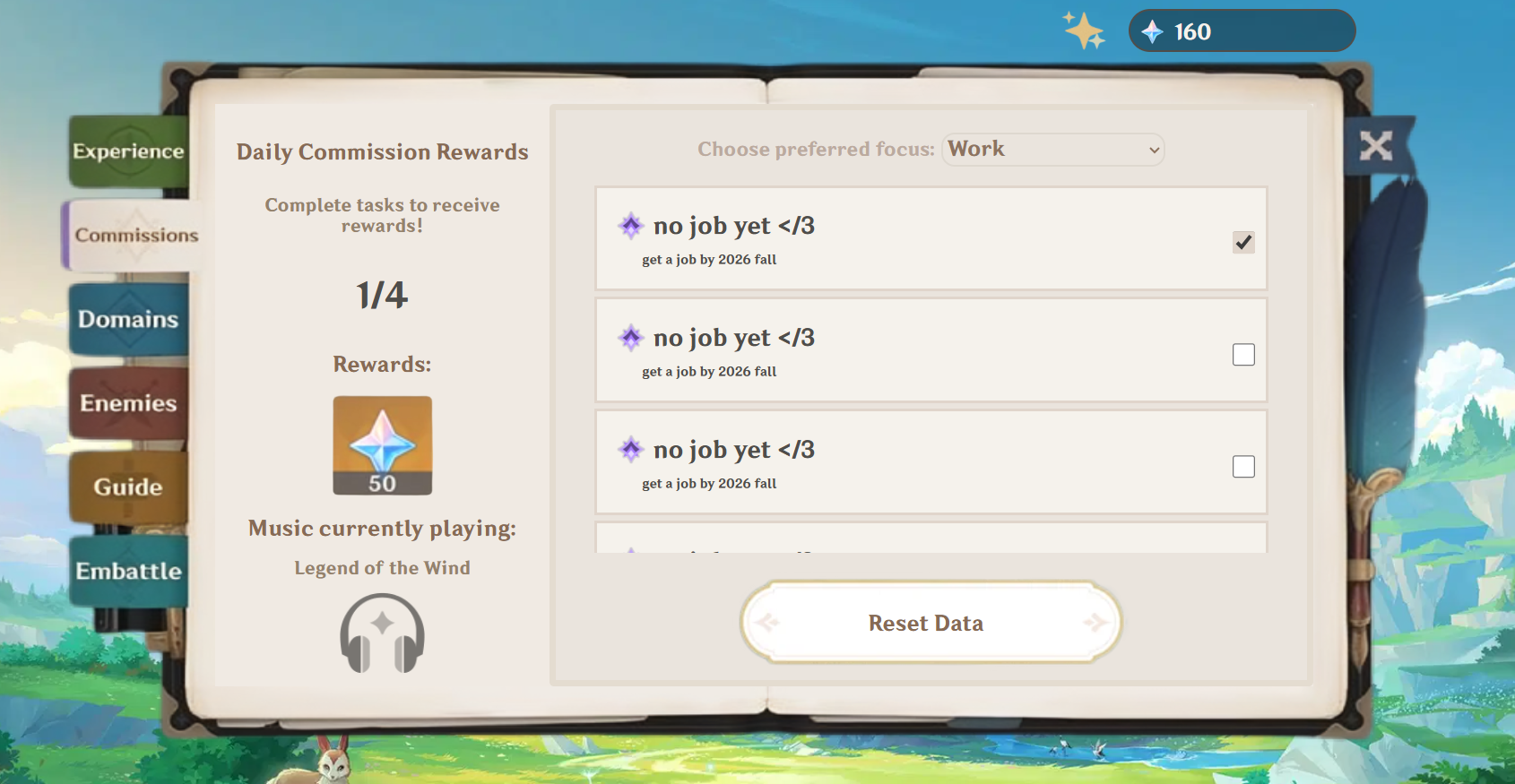Click the headphones music icon
This screenshot has height=784, width=1515.
[x=382, y=634]
